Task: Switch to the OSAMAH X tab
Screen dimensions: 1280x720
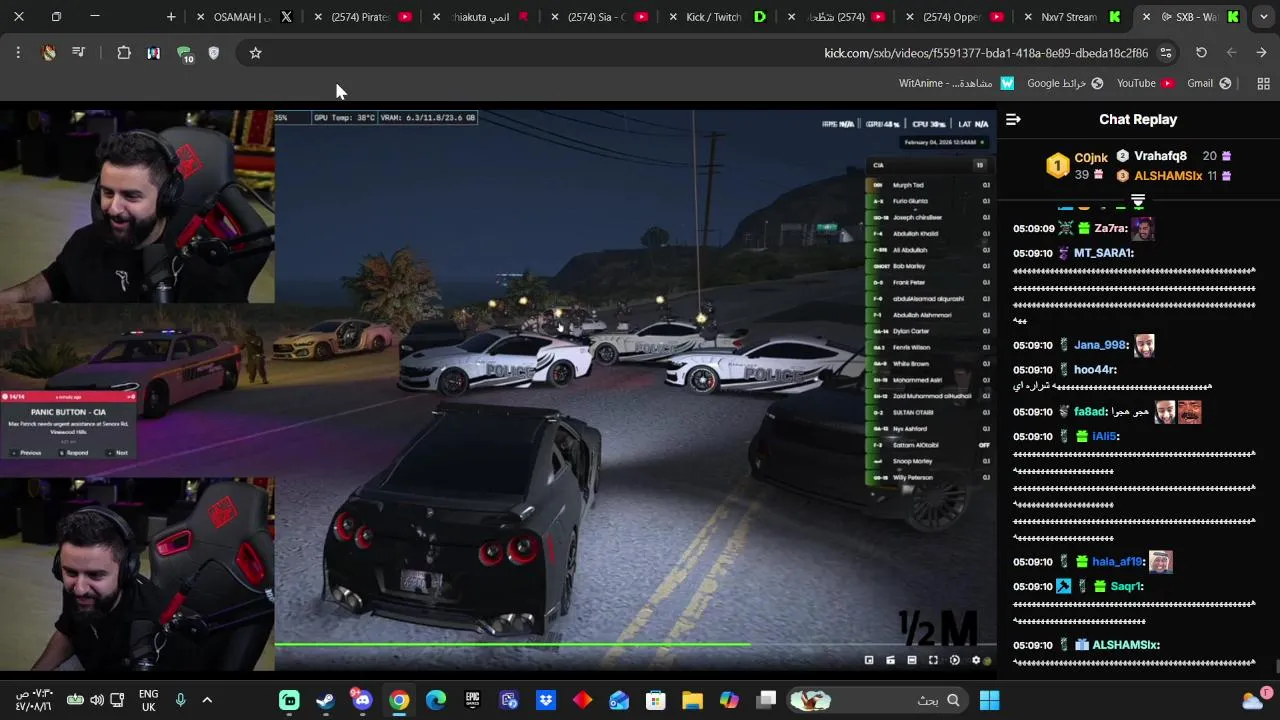Action: (x=244, y=17)
